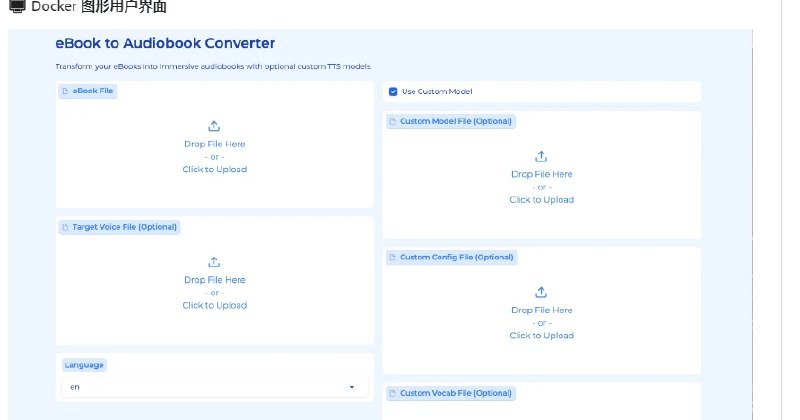Click 'Click to Upload' in Custom Config File box
The height and width of the screenshot is (420, 800).
541,335
